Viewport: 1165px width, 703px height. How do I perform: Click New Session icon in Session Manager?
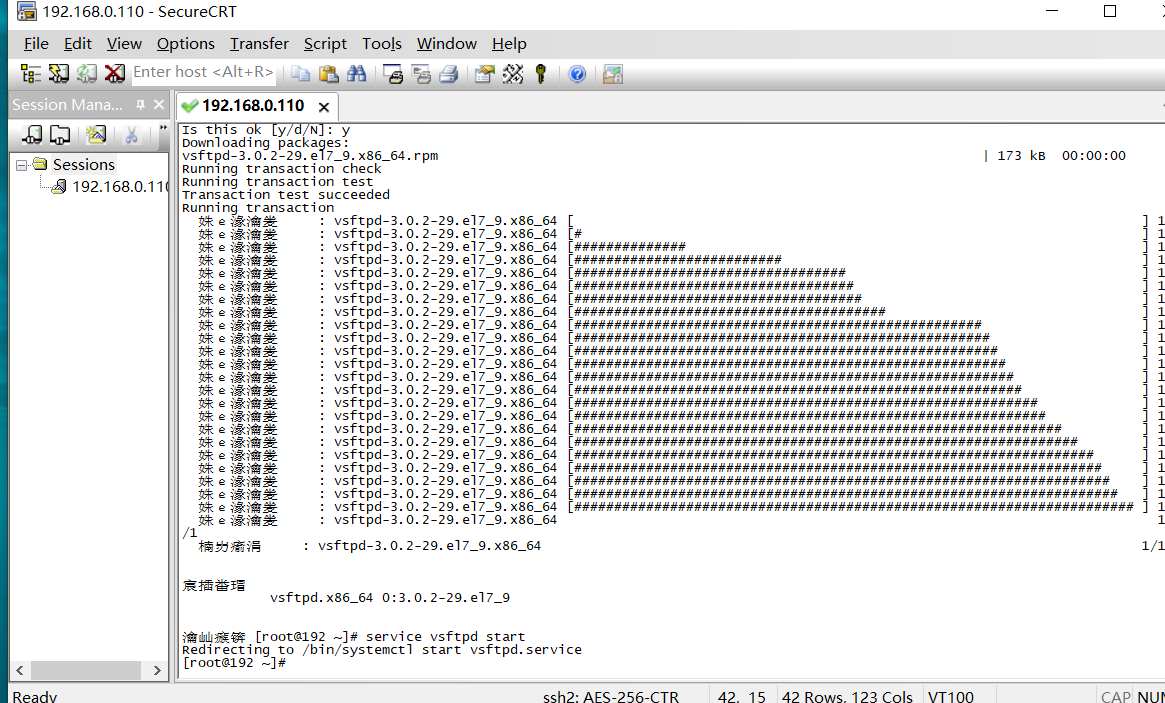point(95,135)
